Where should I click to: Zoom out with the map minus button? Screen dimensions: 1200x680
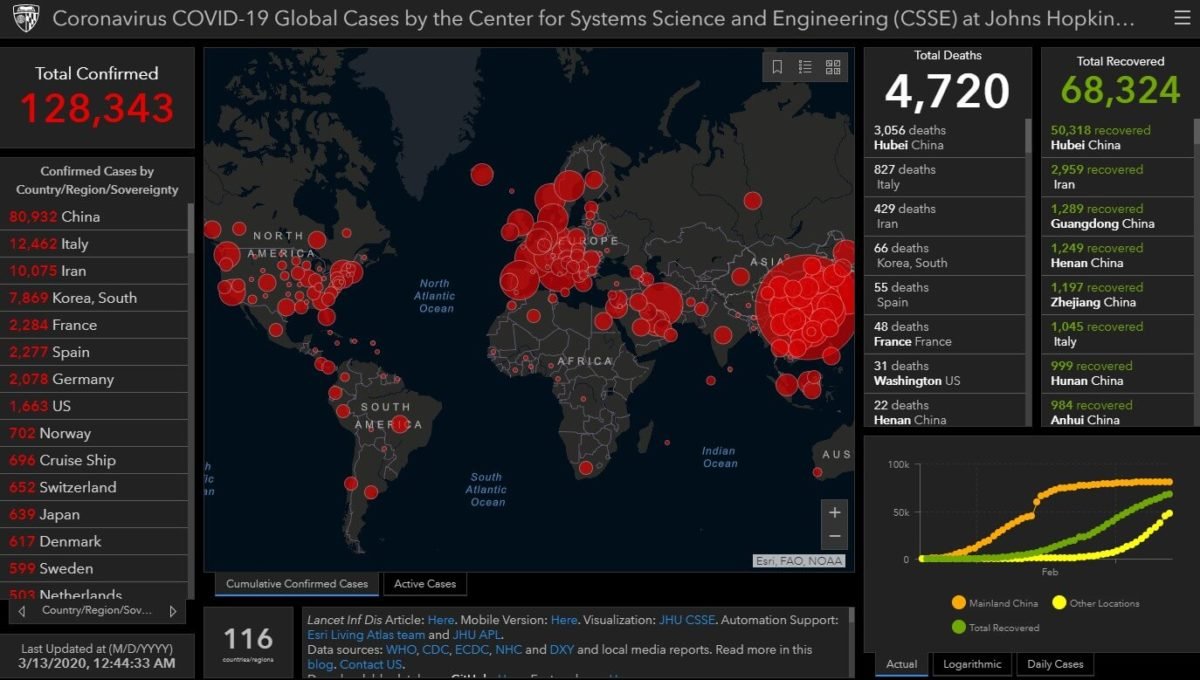[835, 537]
